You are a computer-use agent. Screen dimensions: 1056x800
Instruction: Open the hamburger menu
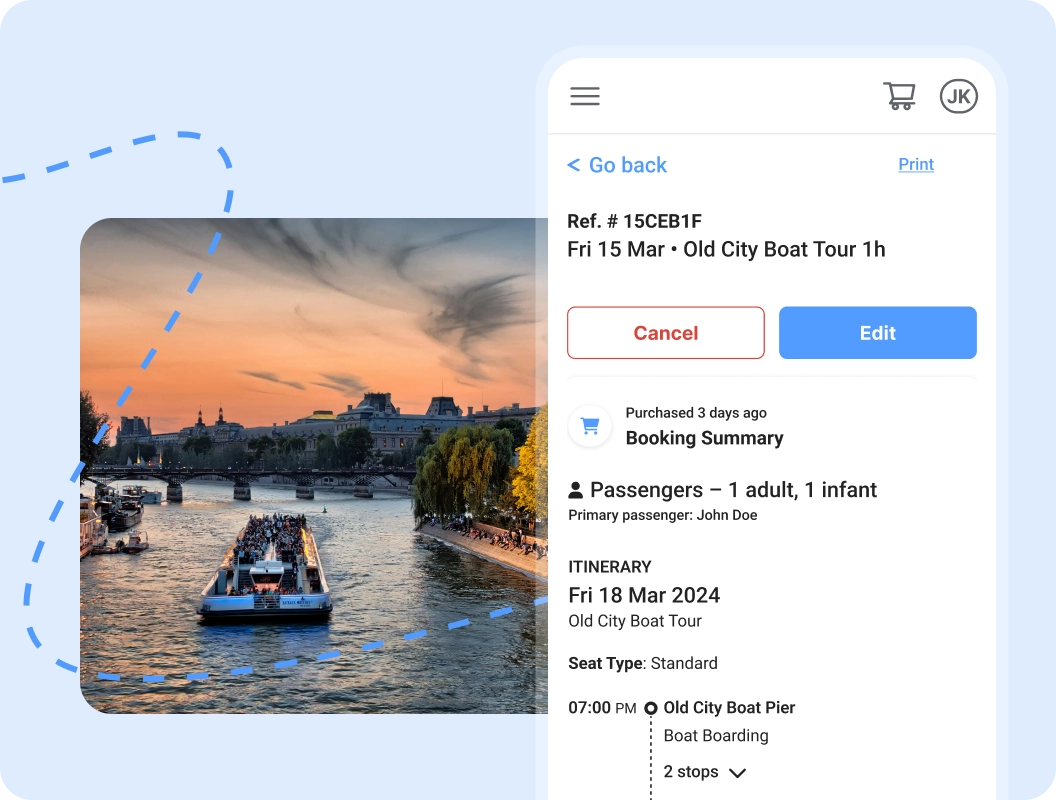[x=585, y=96]
